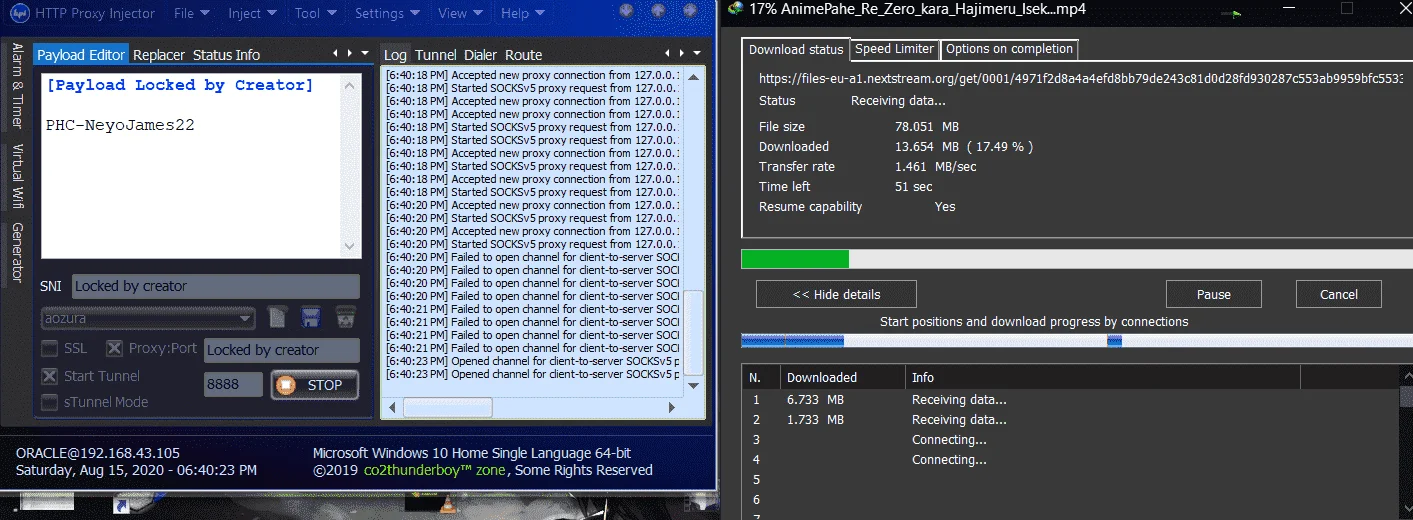
Task: Click the Proxy:Port Locked by creator field
Action: point(282,350)
